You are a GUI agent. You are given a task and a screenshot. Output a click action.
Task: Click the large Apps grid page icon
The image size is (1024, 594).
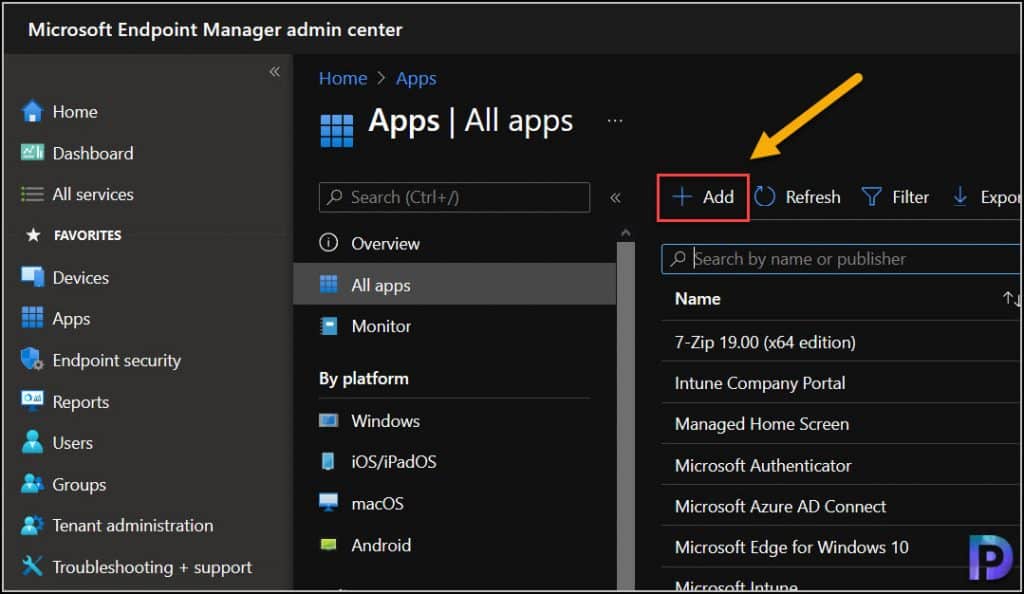(337, 131)
